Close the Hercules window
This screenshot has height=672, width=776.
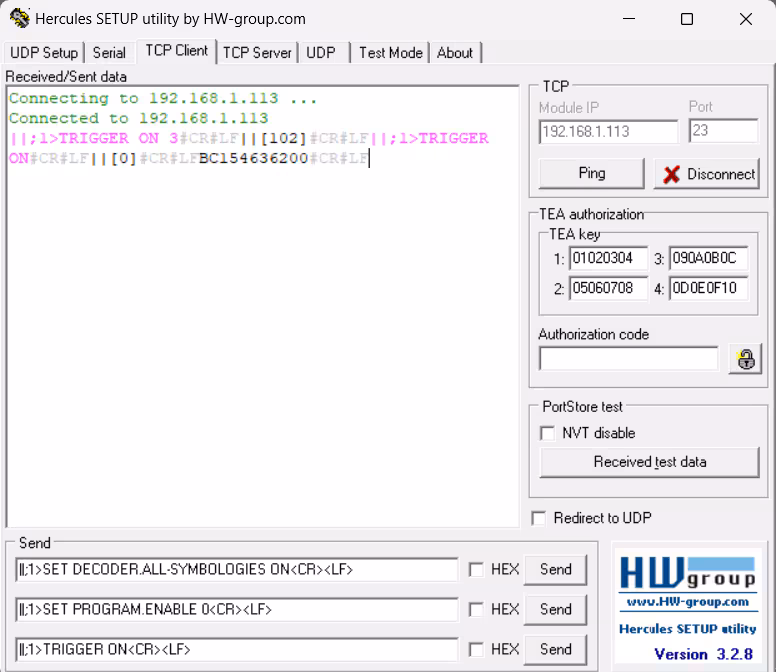click(746, 19)
